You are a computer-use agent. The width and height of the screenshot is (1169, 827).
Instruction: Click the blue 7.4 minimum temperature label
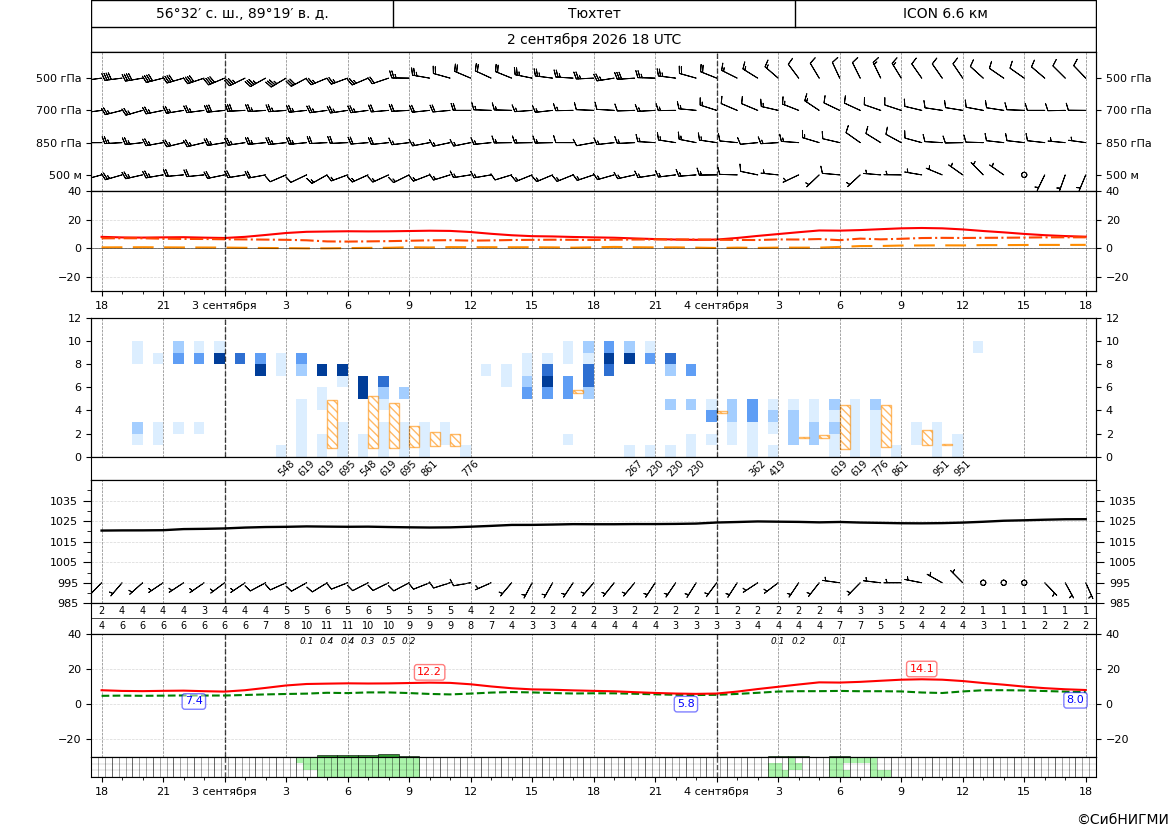tap(194, 700)
